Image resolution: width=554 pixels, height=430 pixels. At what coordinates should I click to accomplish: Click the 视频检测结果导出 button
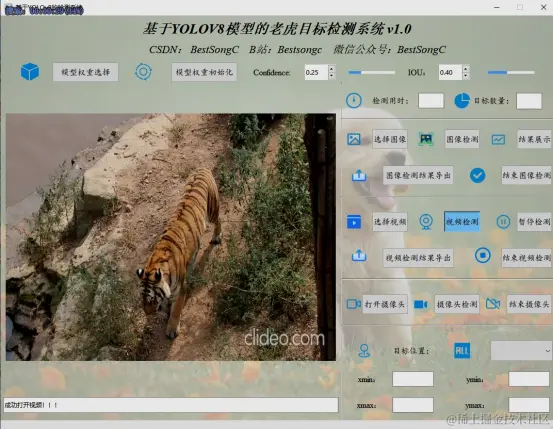point(418,258)
